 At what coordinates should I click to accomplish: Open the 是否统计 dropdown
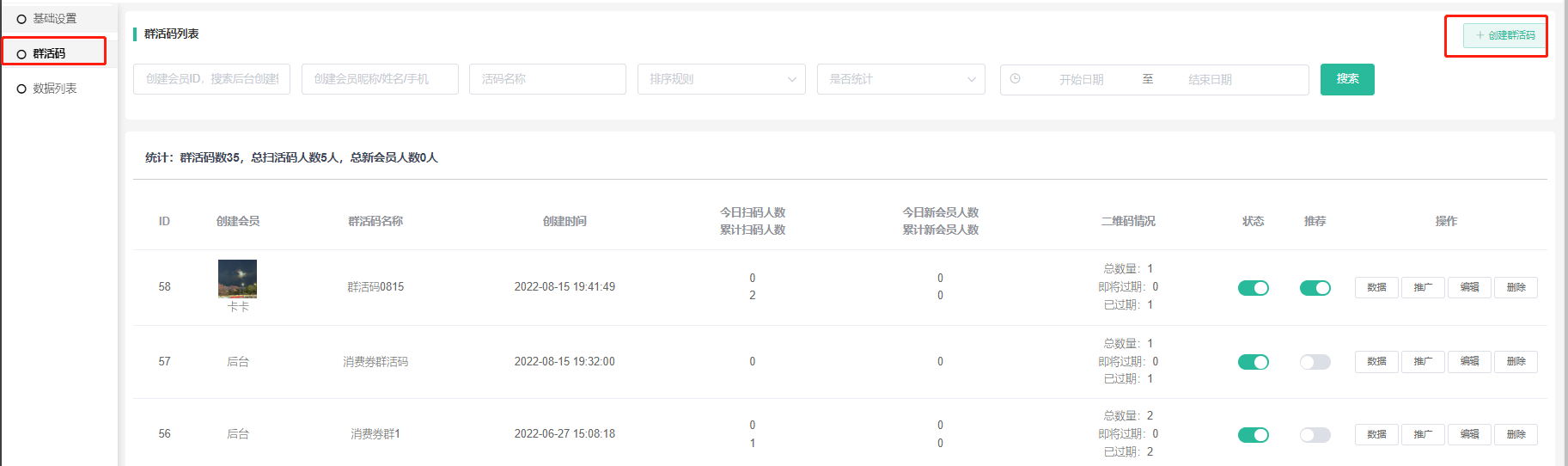tap(901, 79)
